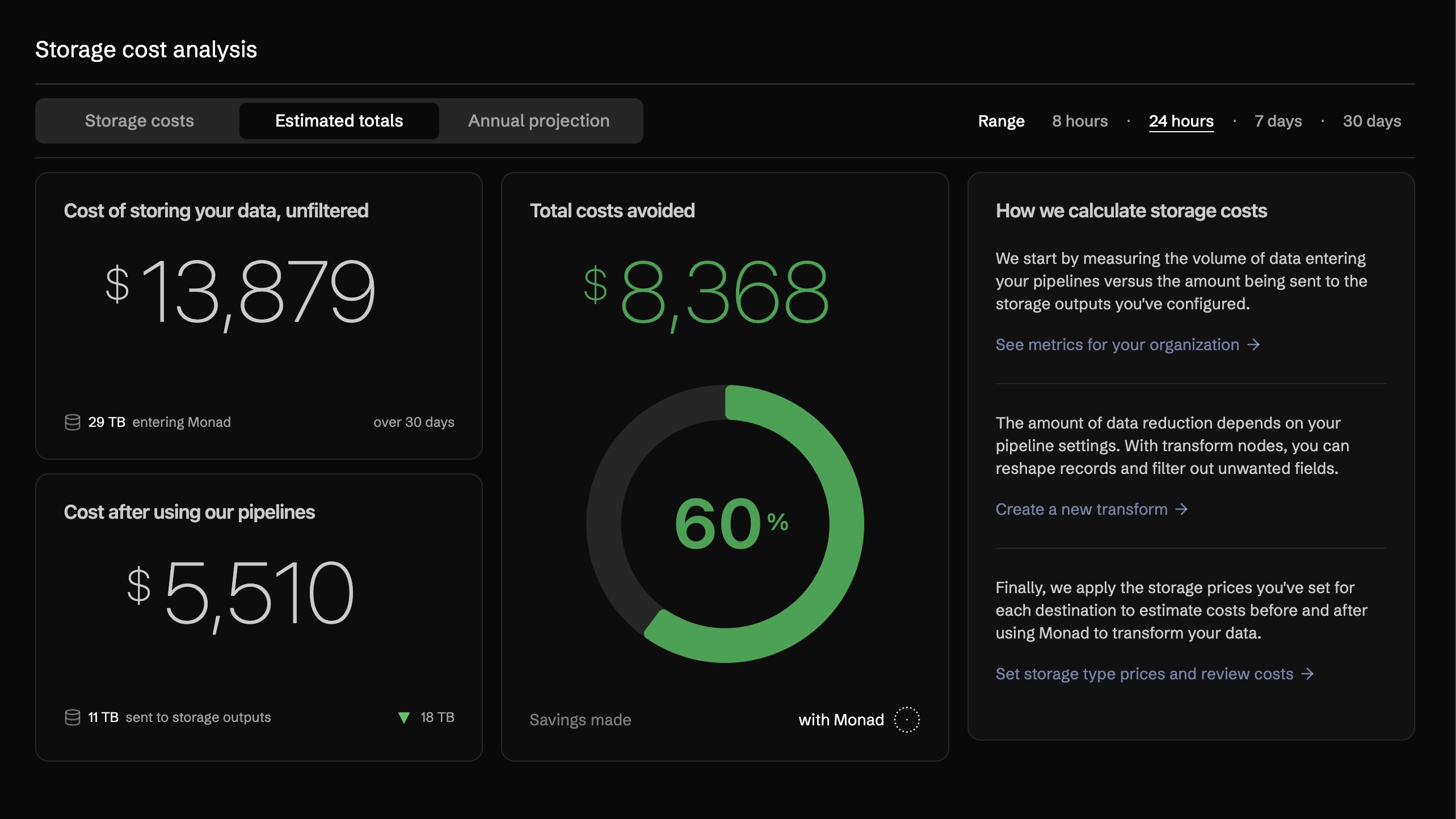Click dotted circle Monad logo icon
Screen dimensions: 1456x819
click(906, 720)
